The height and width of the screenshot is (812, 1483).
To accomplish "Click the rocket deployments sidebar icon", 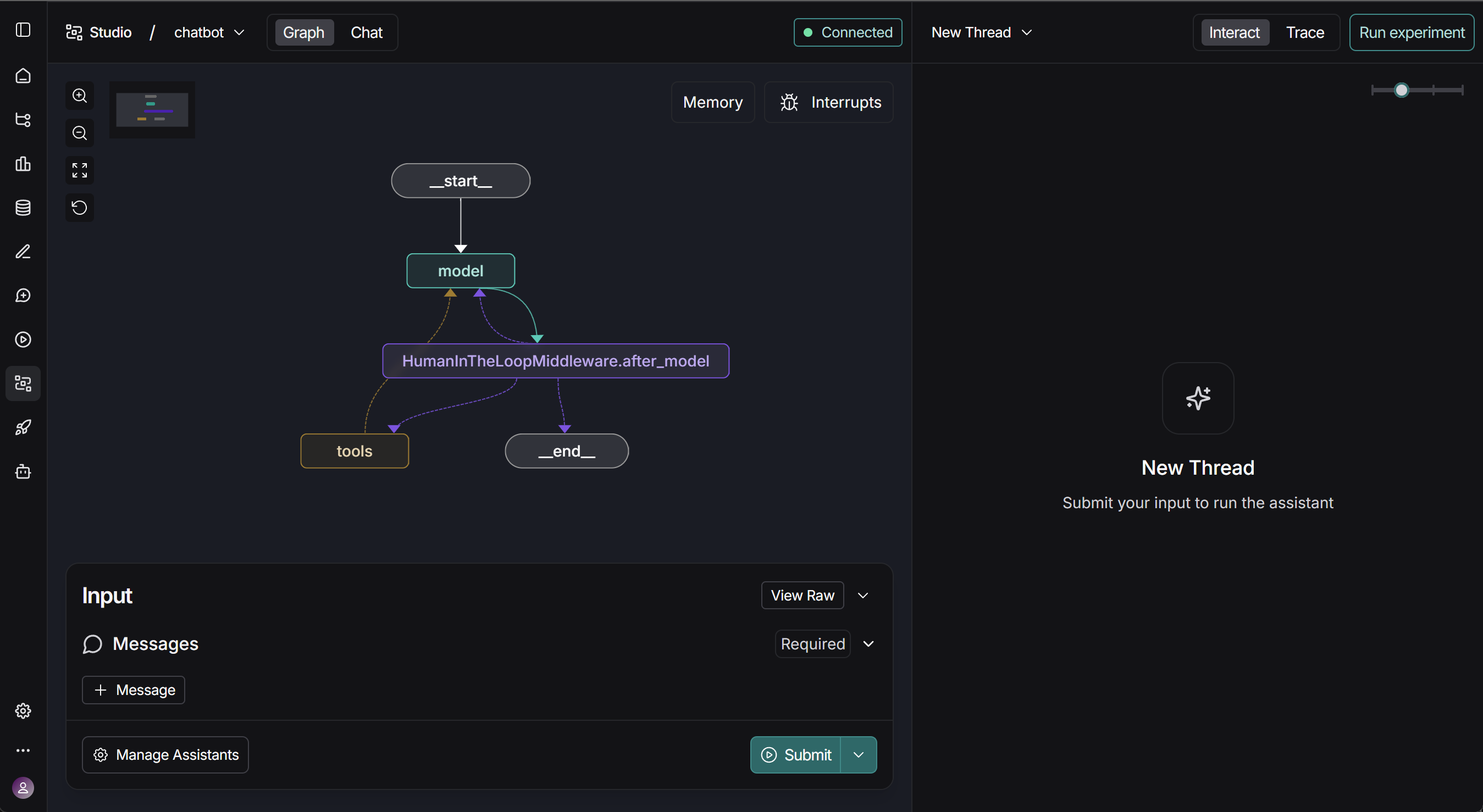I will click(23, 427).
